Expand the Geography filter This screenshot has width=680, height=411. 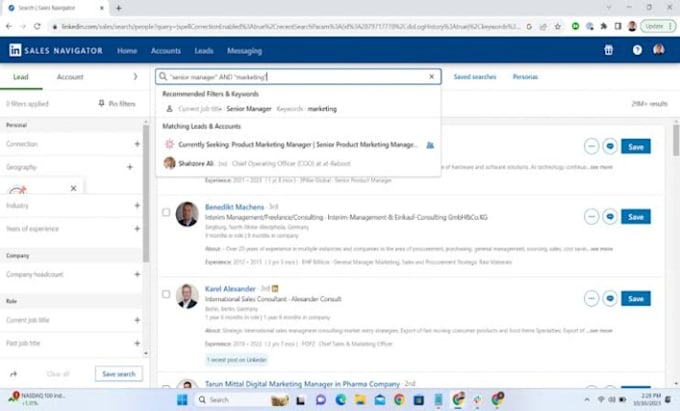coord(130,167)
